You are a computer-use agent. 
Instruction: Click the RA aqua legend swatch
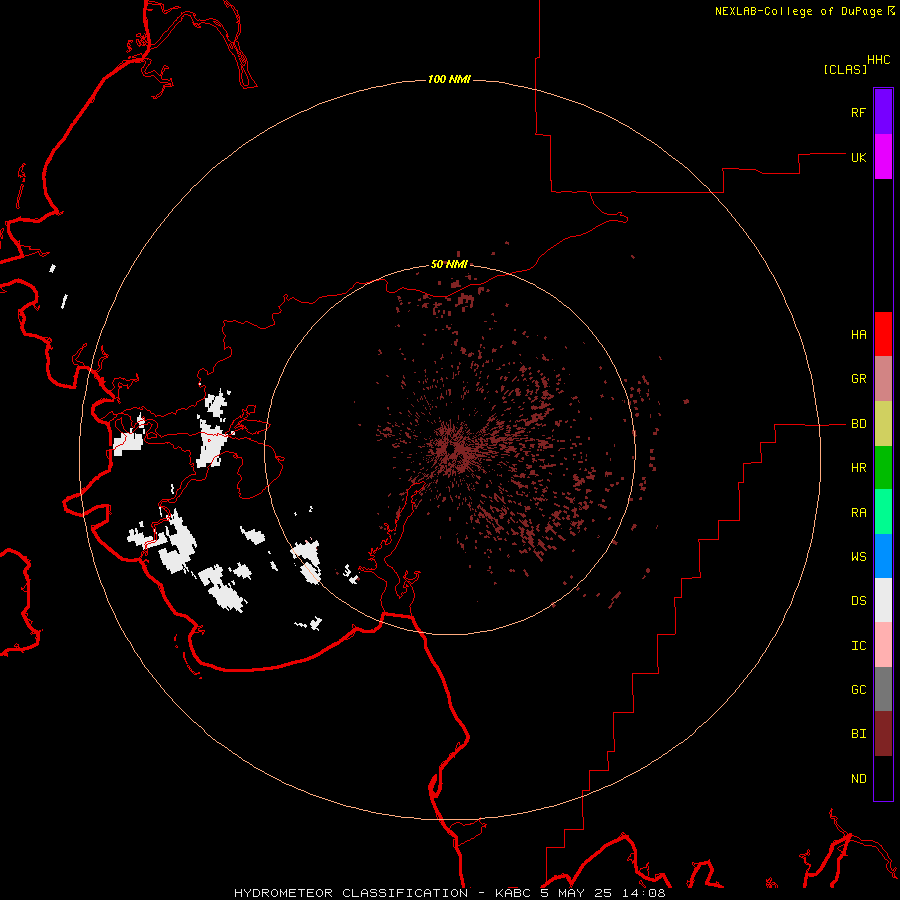tap(883, 512)
